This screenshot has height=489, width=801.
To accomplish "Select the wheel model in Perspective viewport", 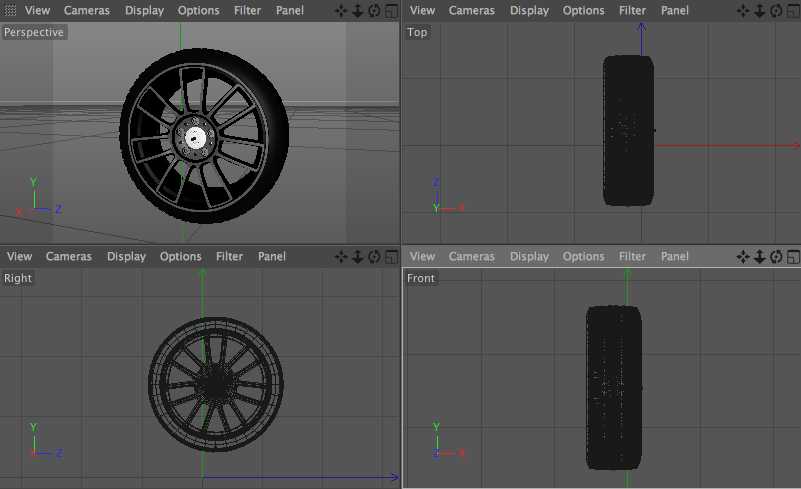I will click(204, 135).
